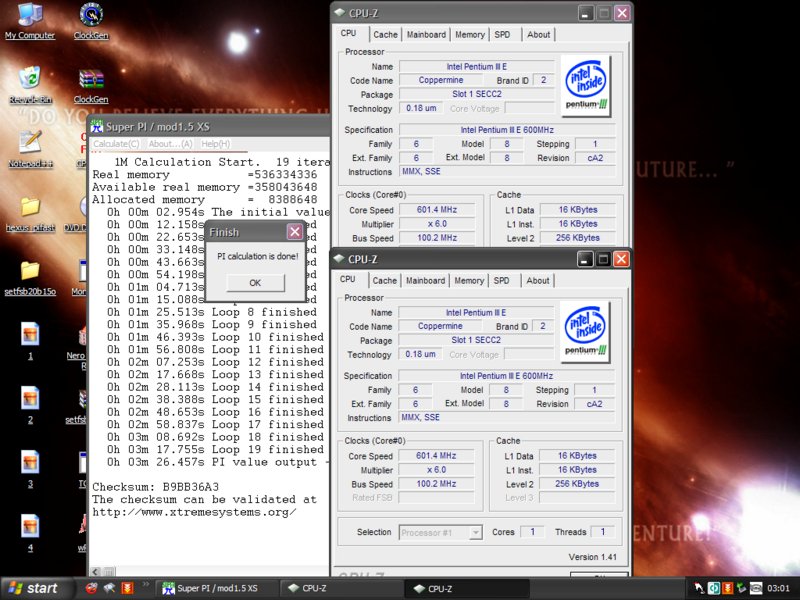Click the red round Quick Launch icon
The height and width of the screenshot is (600, 800).
[91, 588]
